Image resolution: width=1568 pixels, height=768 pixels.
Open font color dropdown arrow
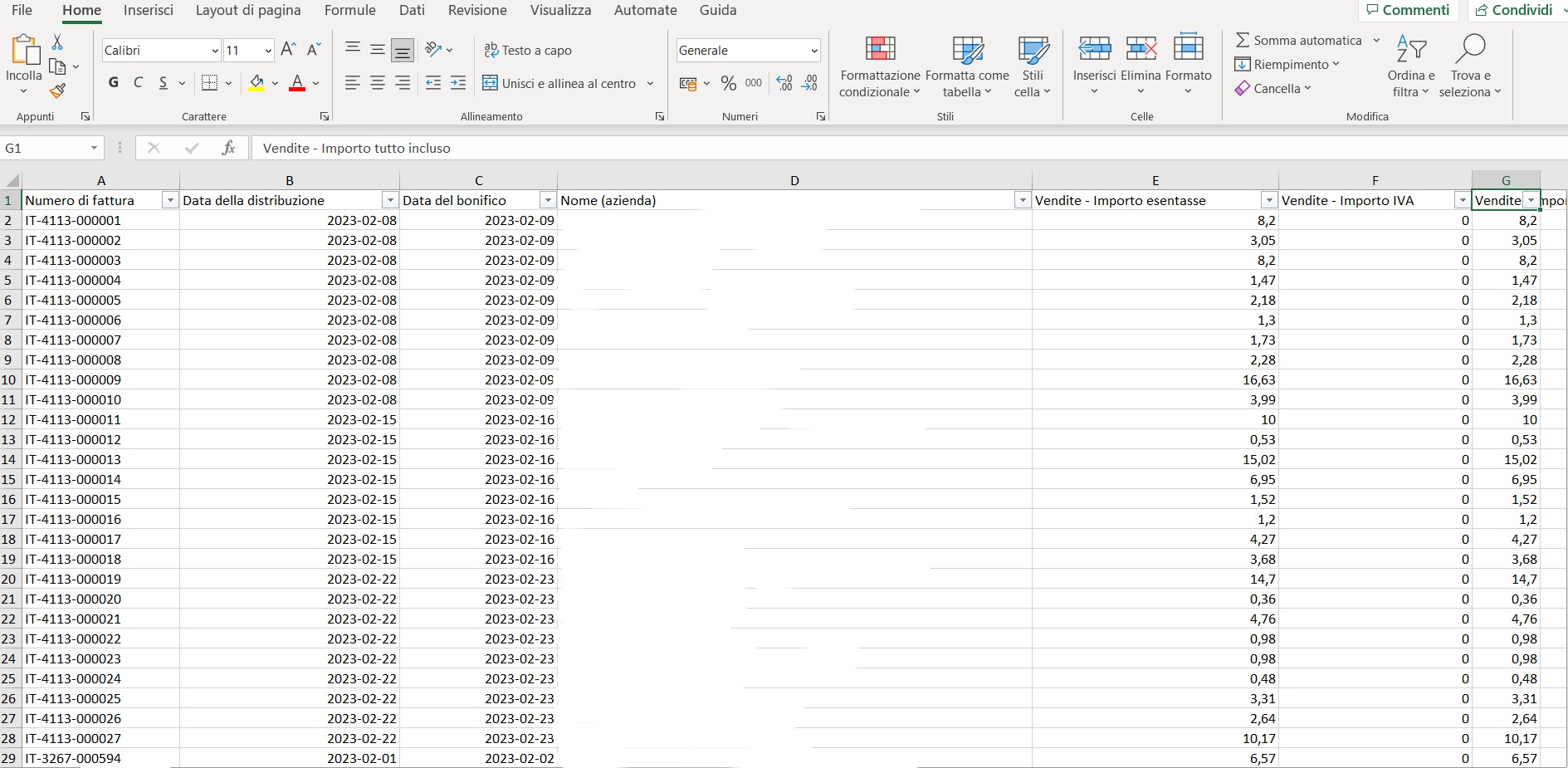pyautogui.click(x=315, y=83)
